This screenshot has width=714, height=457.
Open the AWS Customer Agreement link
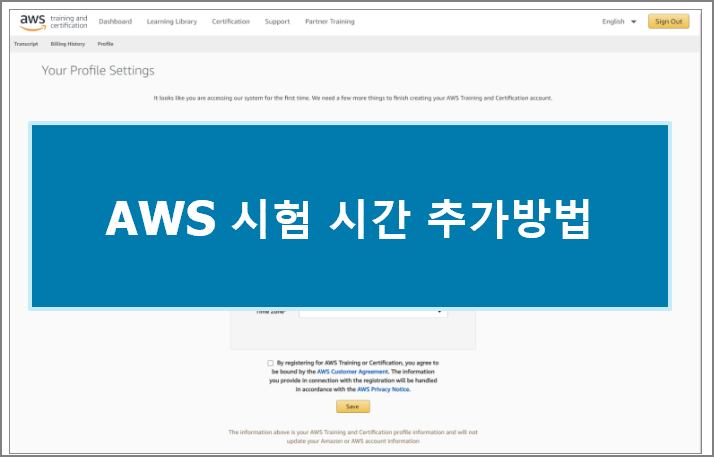tap(352, 372)
